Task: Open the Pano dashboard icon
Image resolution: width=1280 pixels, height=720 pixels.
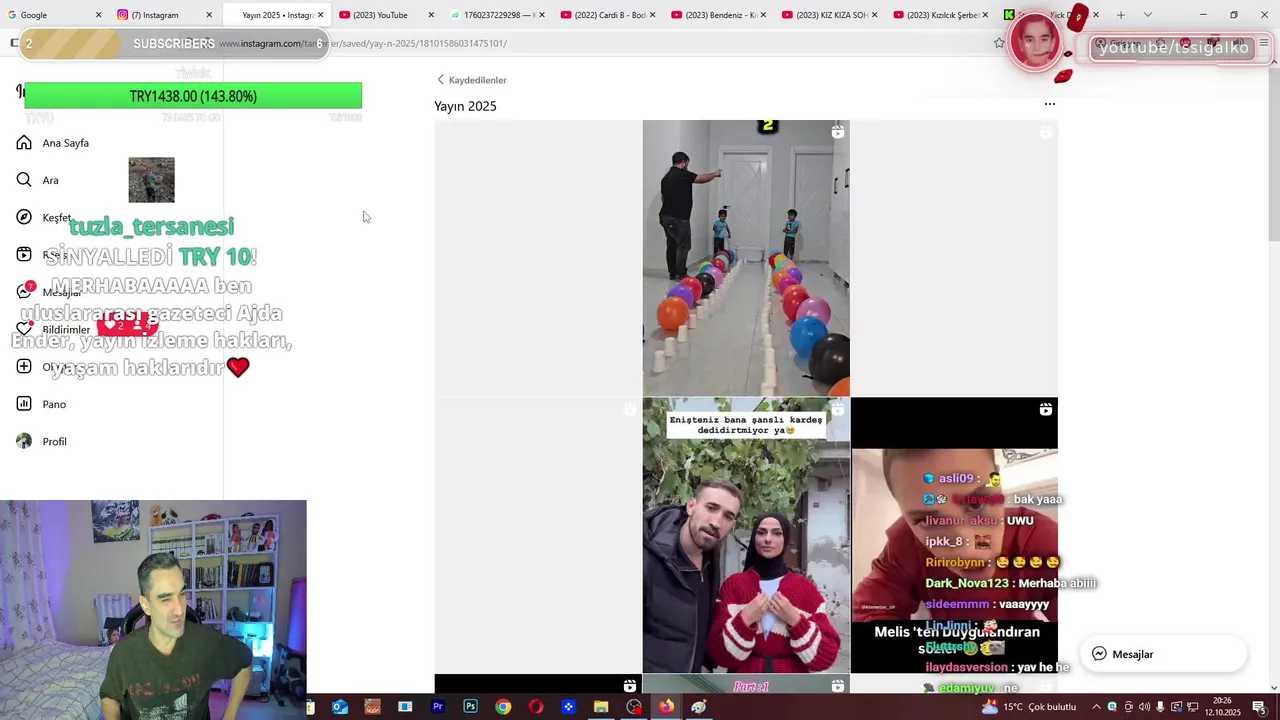Action: pos(24,404)
